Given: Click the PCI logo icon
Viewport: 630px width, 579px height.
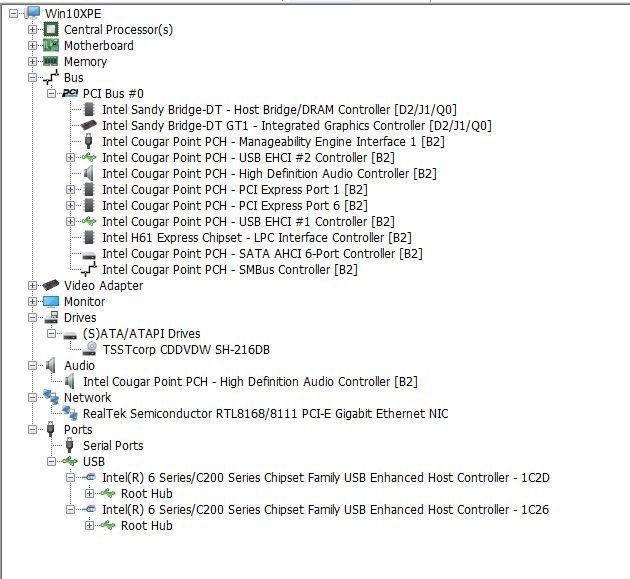Looking at the screenshot, I should (x=70, y=93).
